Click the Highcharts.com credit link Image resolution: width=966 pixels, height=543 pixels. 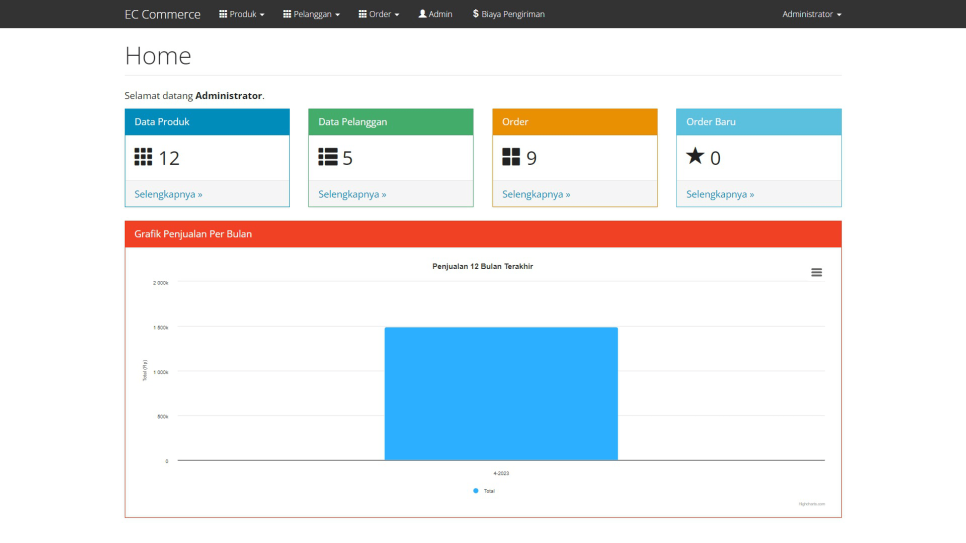pyautogui.click(x=811, y=504)
